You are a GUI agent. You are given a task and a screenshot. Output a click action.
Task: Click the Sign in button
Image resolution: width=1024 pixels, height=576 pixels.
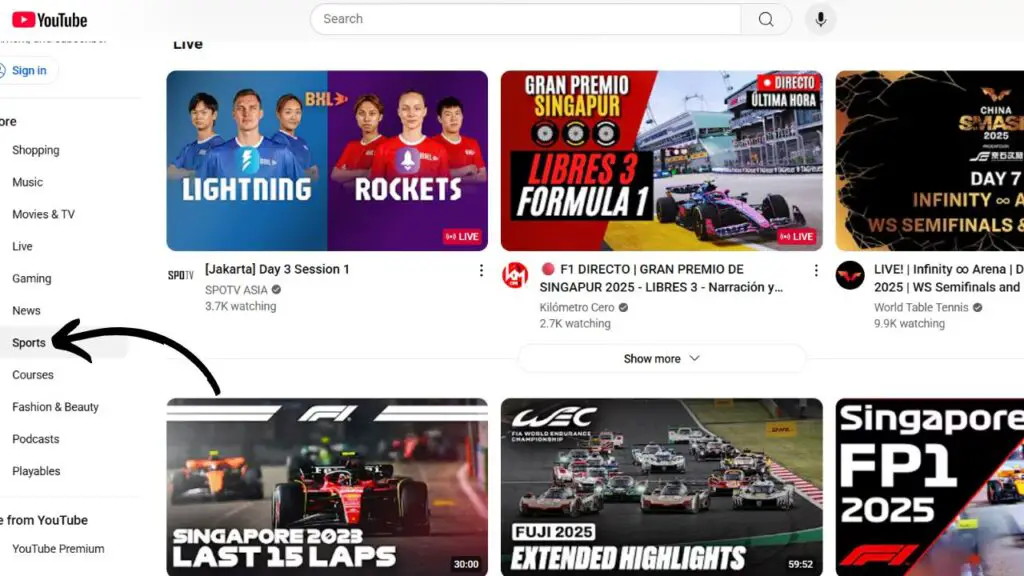pyautogui.click(x=28, y=70)
